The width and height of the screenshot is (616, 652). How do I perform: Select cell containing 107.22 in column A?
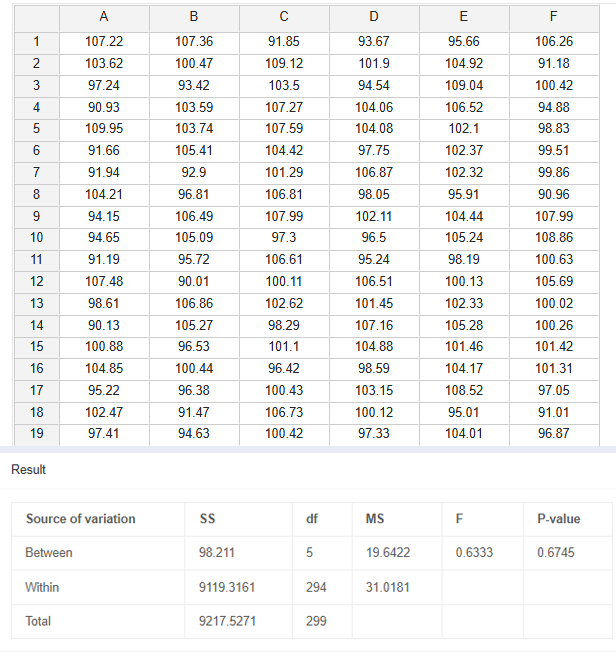104,42
